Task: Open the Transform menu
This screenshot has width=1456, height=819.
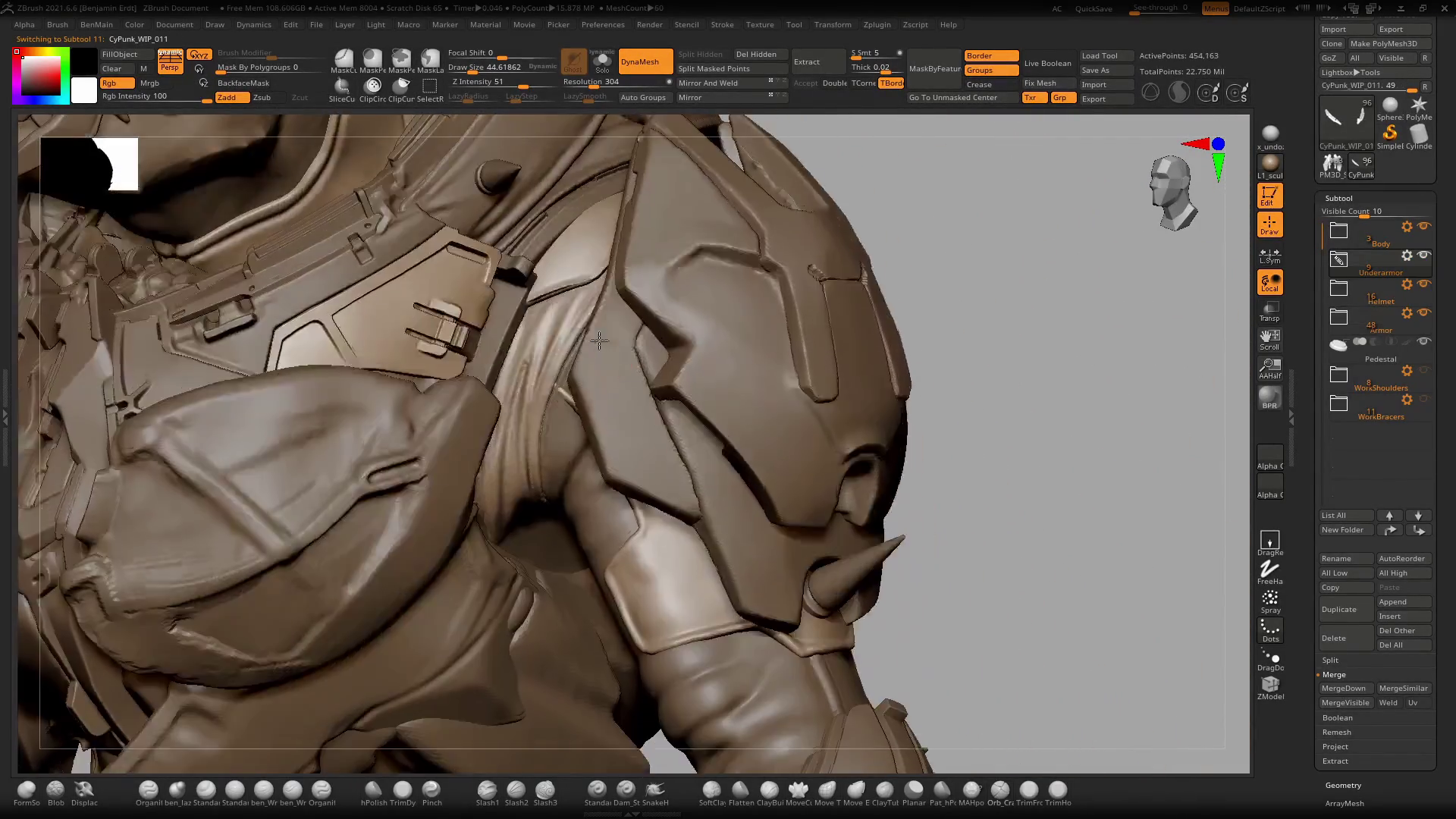Action: [833, 24]
